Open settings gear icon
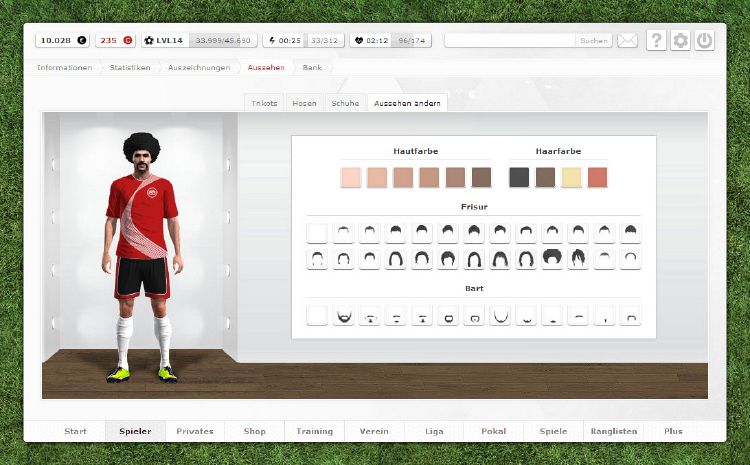Screen dimensions: 750x465 [x=681, y=41]
